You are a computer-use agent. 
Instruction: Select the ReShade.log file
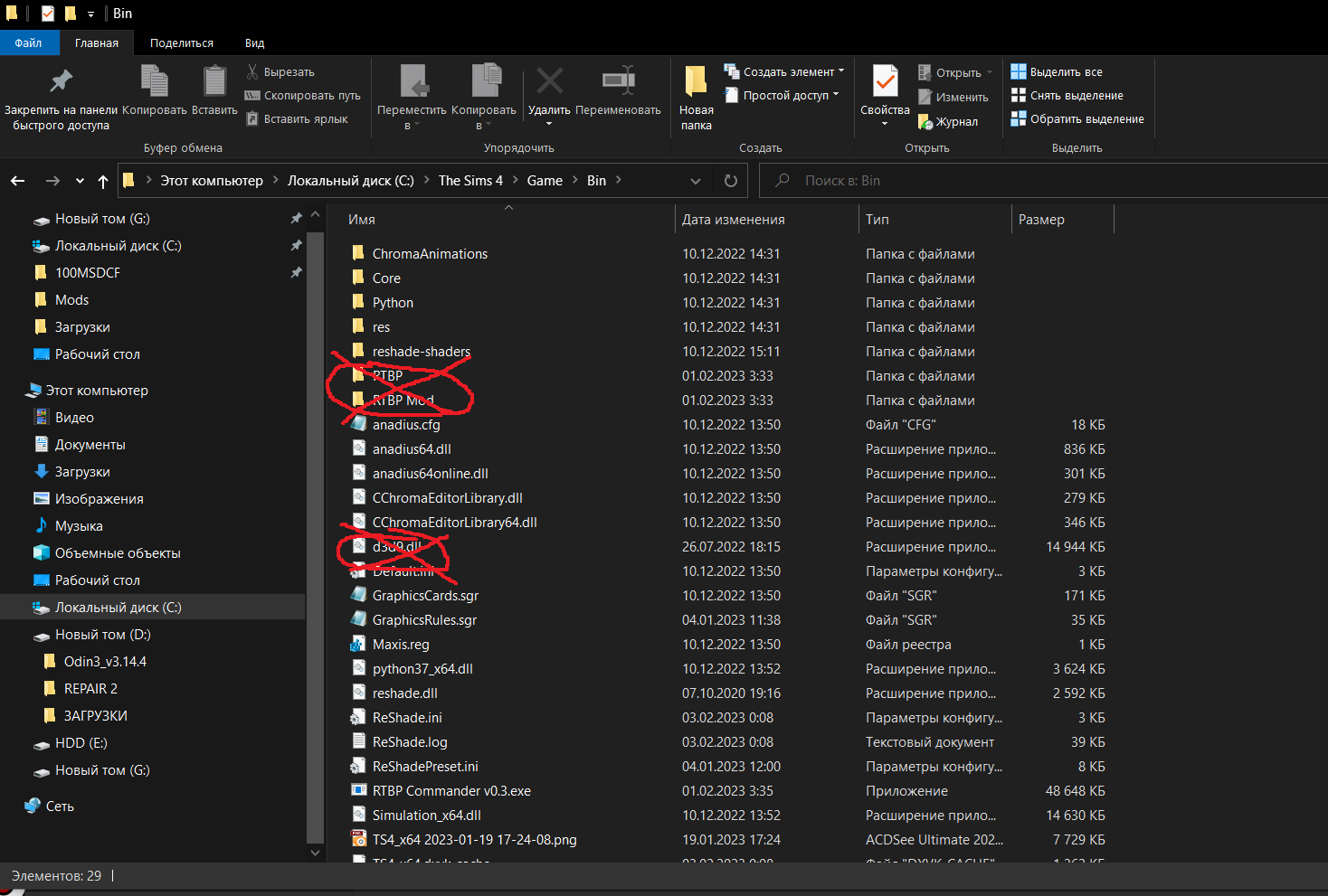pyautogui.click(x=410, y=742)
